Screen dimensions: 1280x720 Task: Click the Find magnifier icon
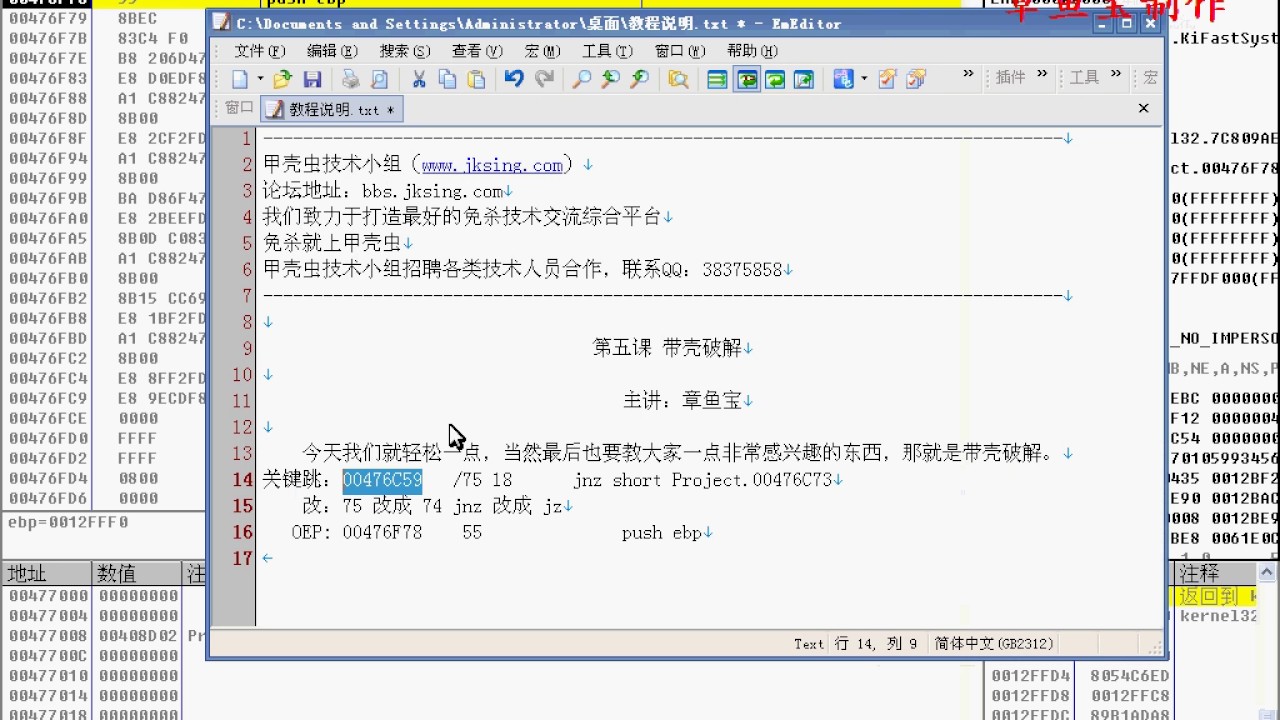[x=581, y=79]
